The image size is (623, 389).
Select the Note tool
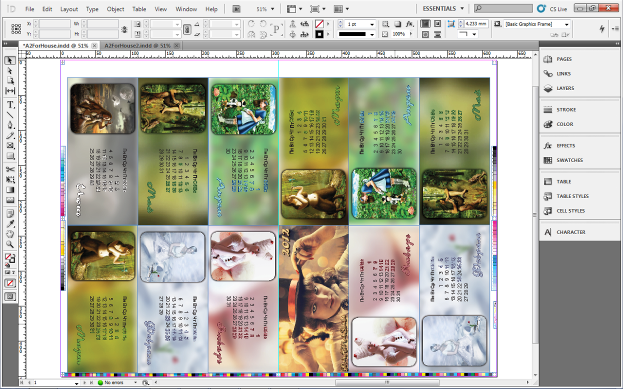click(10, 214)
